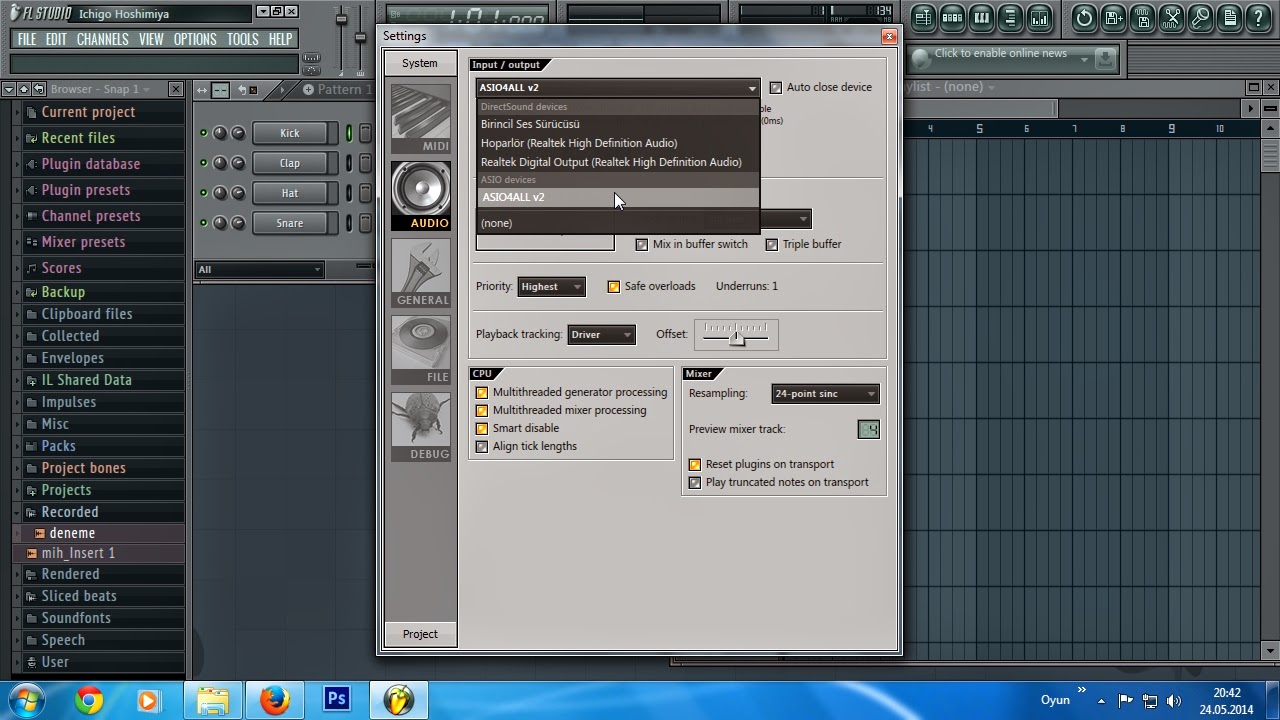
Task: Close the Browser panel
Action: pyautogui.click(x=176, y=89)
